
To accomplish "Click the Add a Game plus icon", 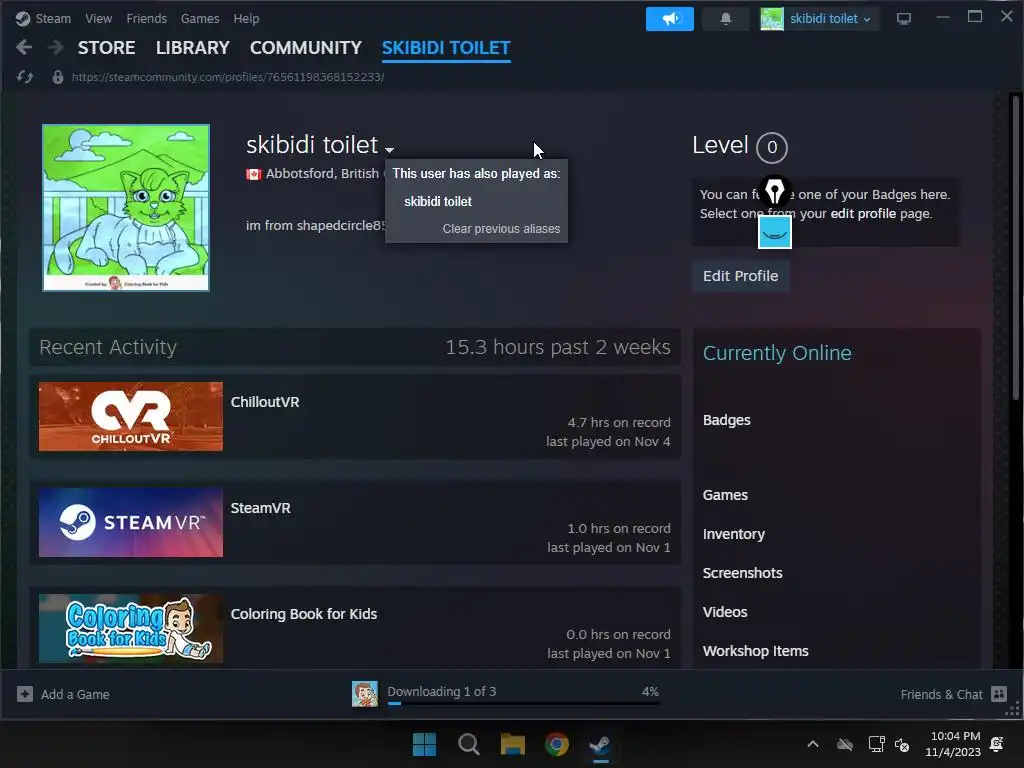I will (25, 694).
